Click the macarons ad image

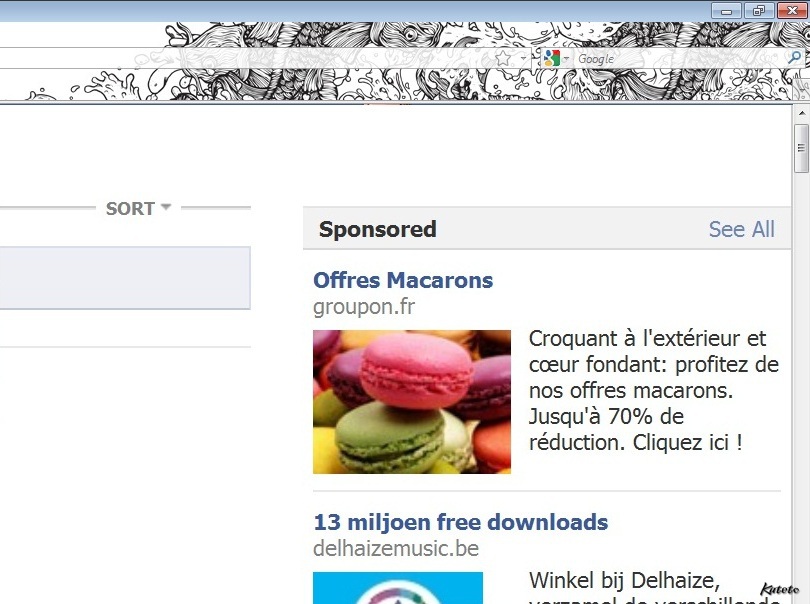click(x=412, y=401)
